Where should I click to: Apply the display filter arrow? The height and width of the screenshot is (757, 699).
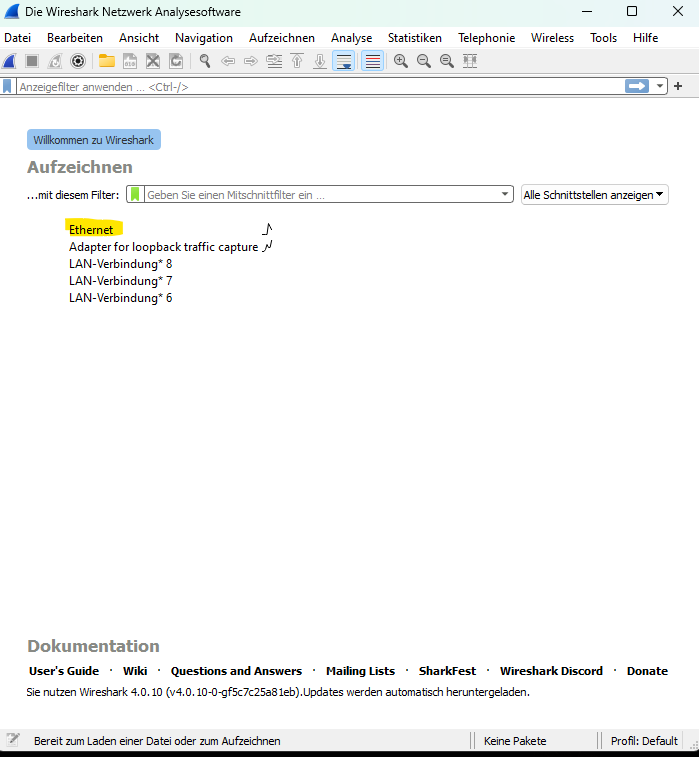click(637, 86)
